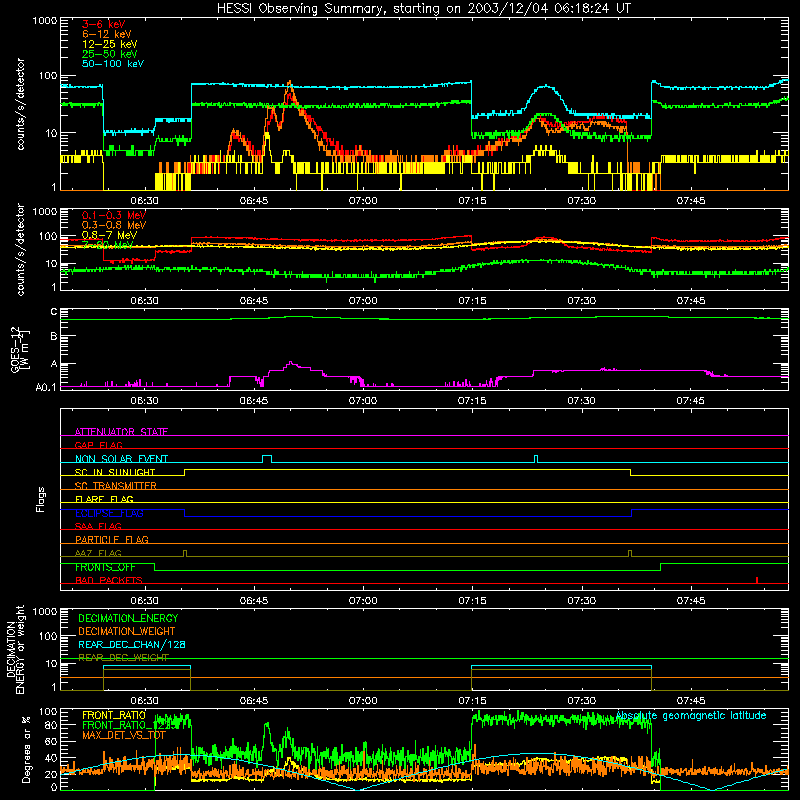Select the MAX_DET_VS_TOT legend label

(123, 735)
